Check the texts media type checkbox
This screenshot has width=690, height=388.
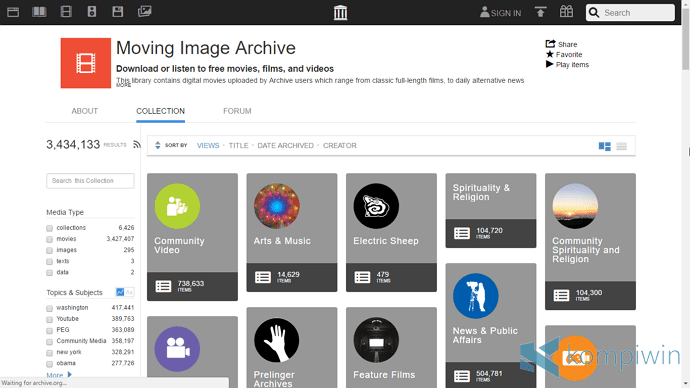pos(49,262)
